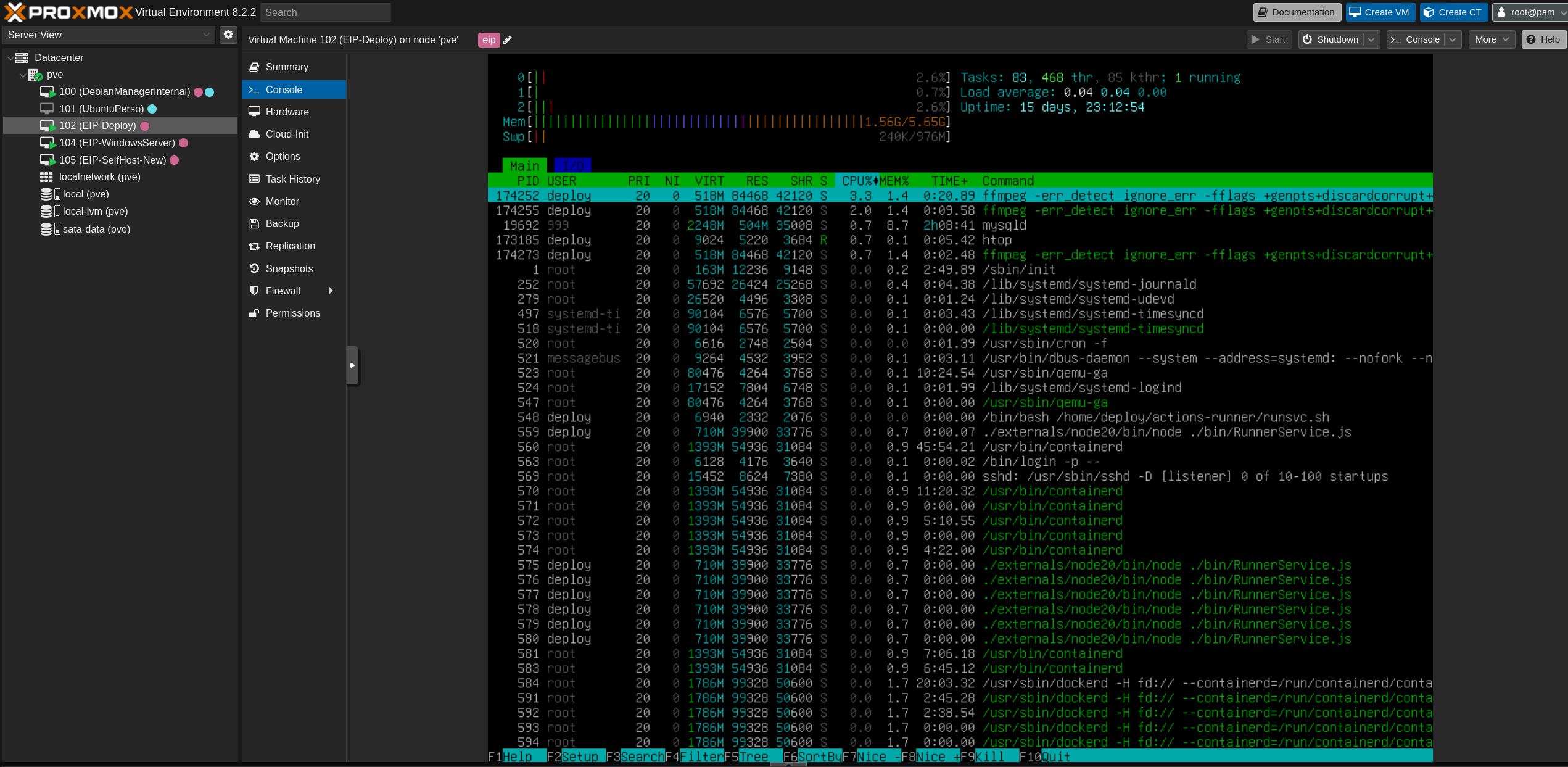Click the sata-data storage icon
This screenshot has width=1568, height=767.
(x=50, y=229)
